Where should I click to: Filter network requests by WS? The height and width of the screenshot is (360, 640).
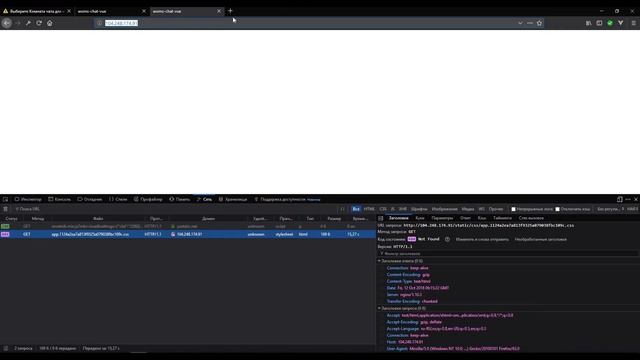tap(482, 209)
